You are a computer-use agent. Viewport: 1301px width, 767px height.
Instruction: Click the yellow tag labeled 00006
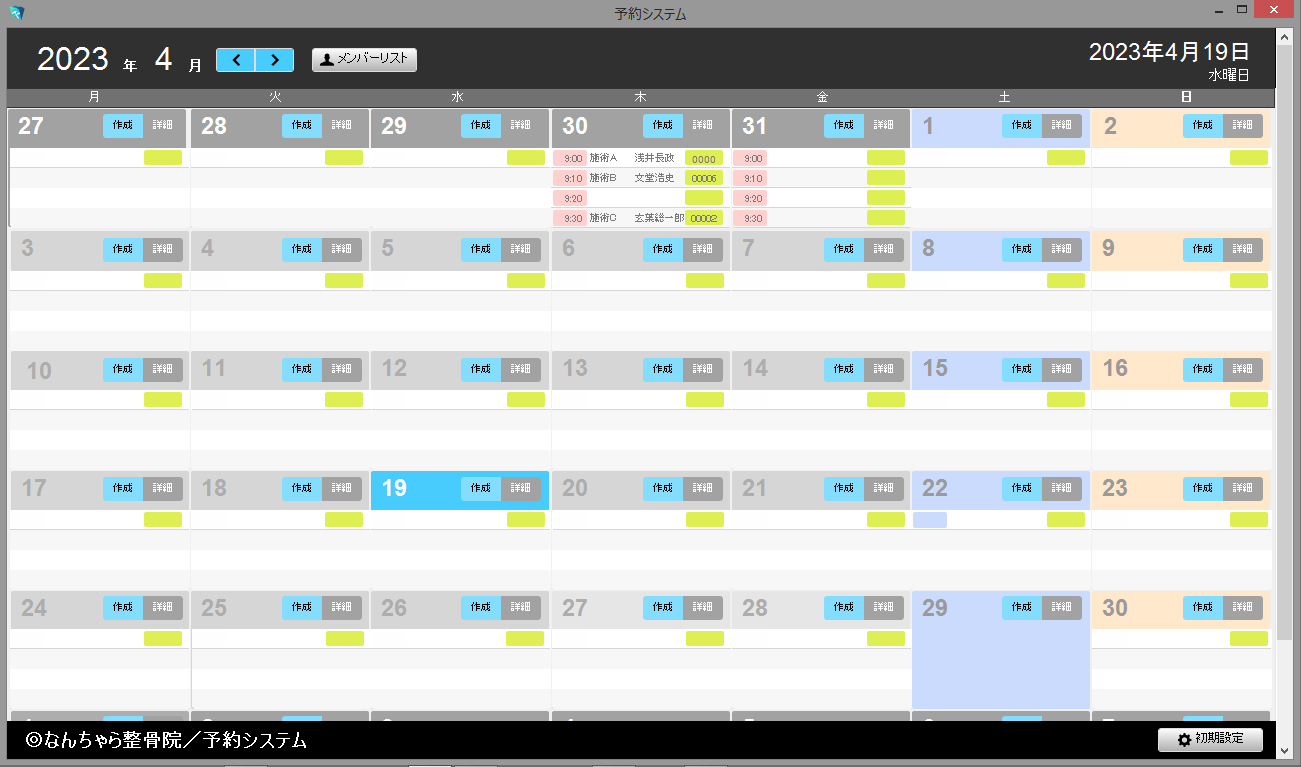704,178
